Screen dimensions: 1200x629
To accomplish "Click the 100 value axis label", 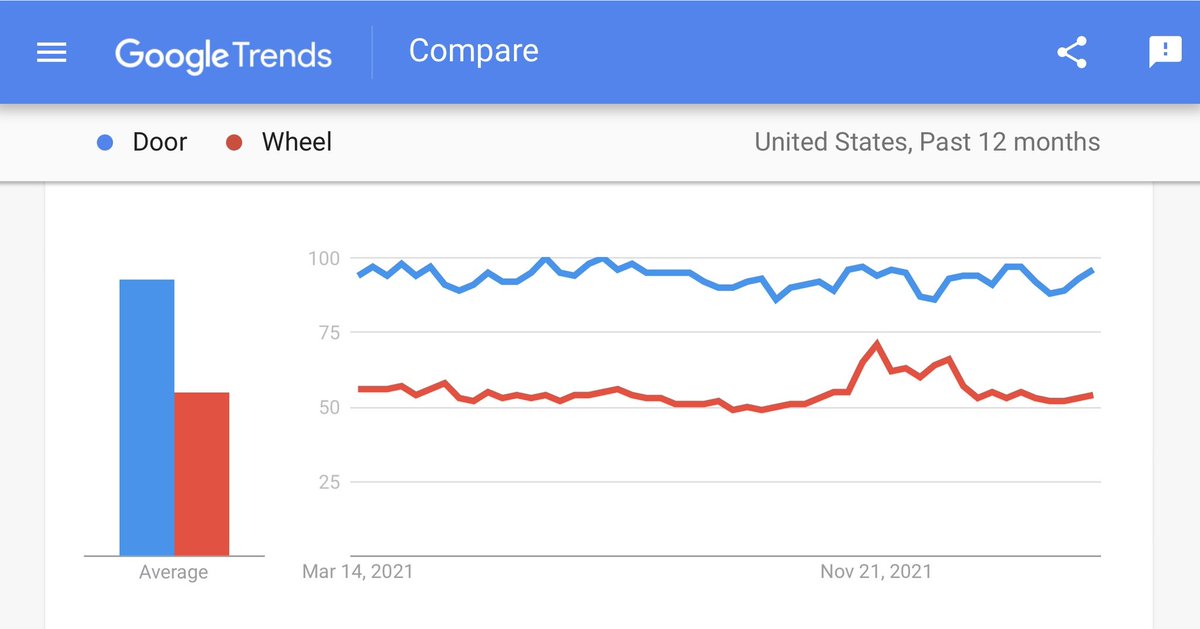I will tap(323, 259).
